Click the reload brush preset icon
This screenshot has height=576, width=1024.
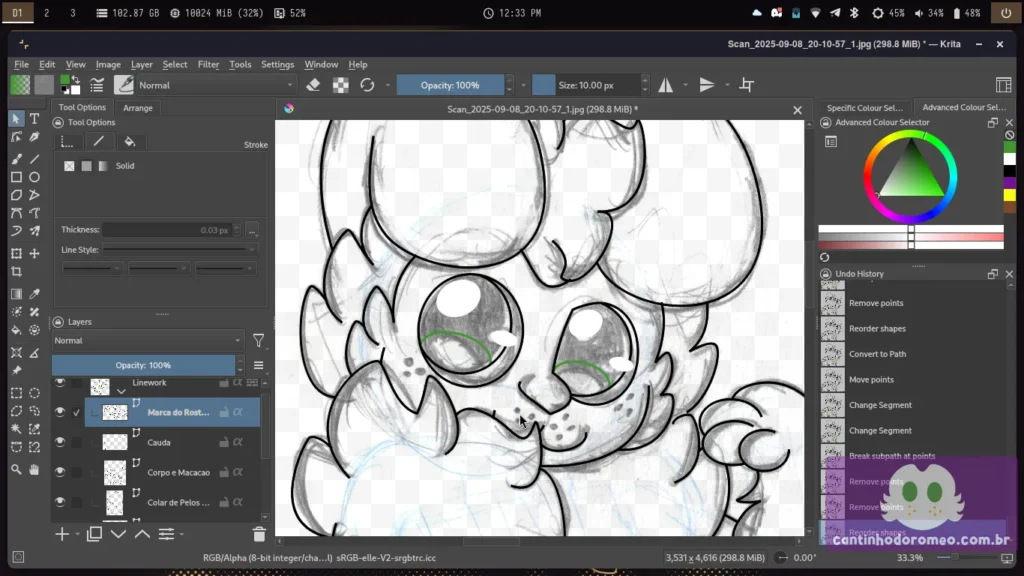[x=367, y=85]
